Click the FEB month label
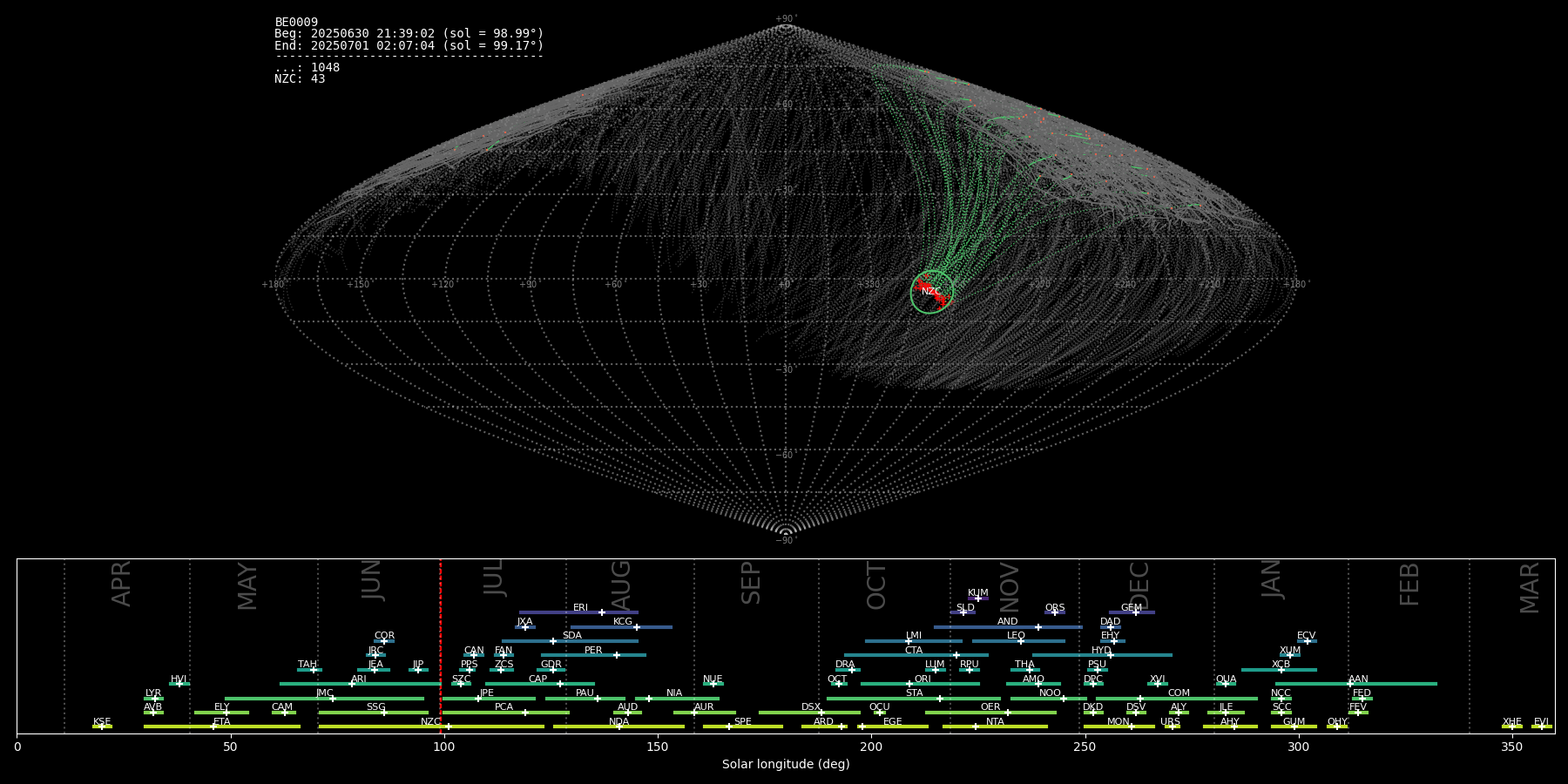The height and width of the screenshot is (784, 1568). coord(1409,584)
